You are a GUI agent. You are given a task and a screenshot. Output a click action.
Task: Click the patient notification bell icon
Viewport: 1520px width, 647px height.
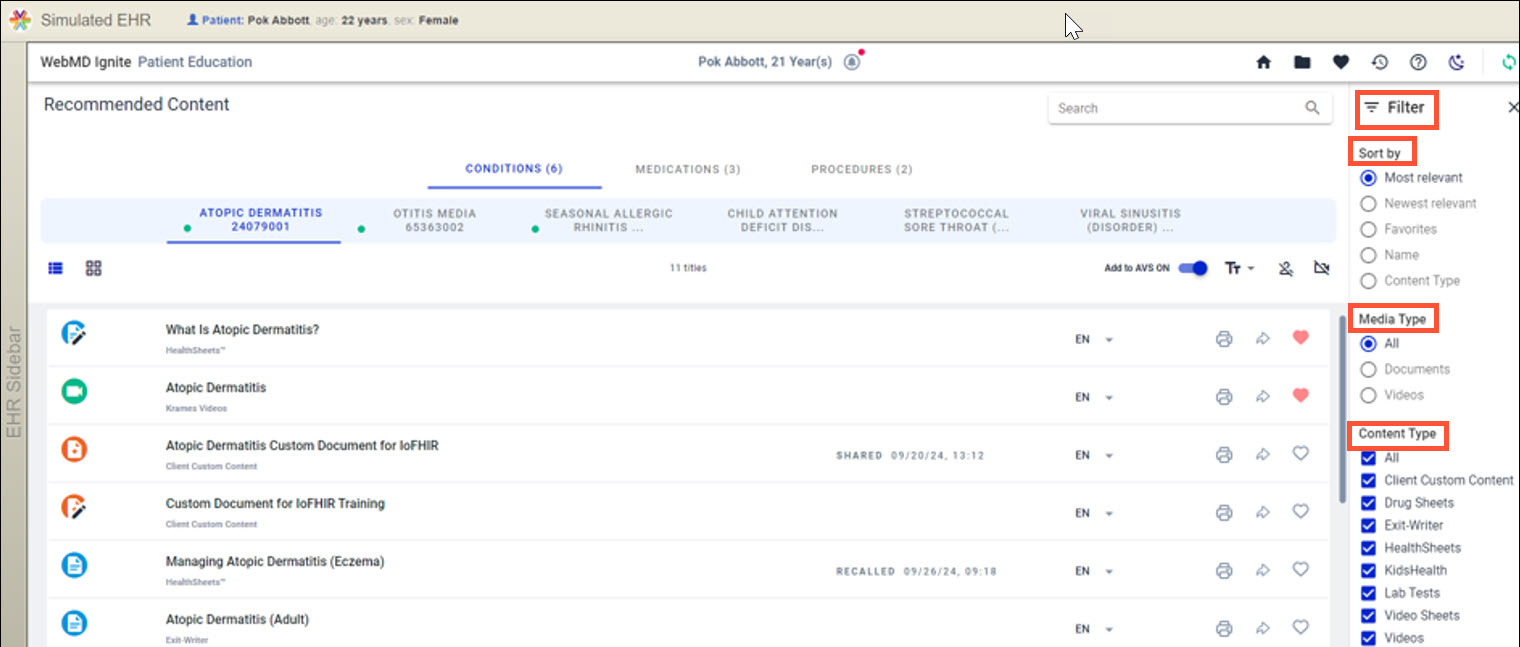click(x=852, y=62)
